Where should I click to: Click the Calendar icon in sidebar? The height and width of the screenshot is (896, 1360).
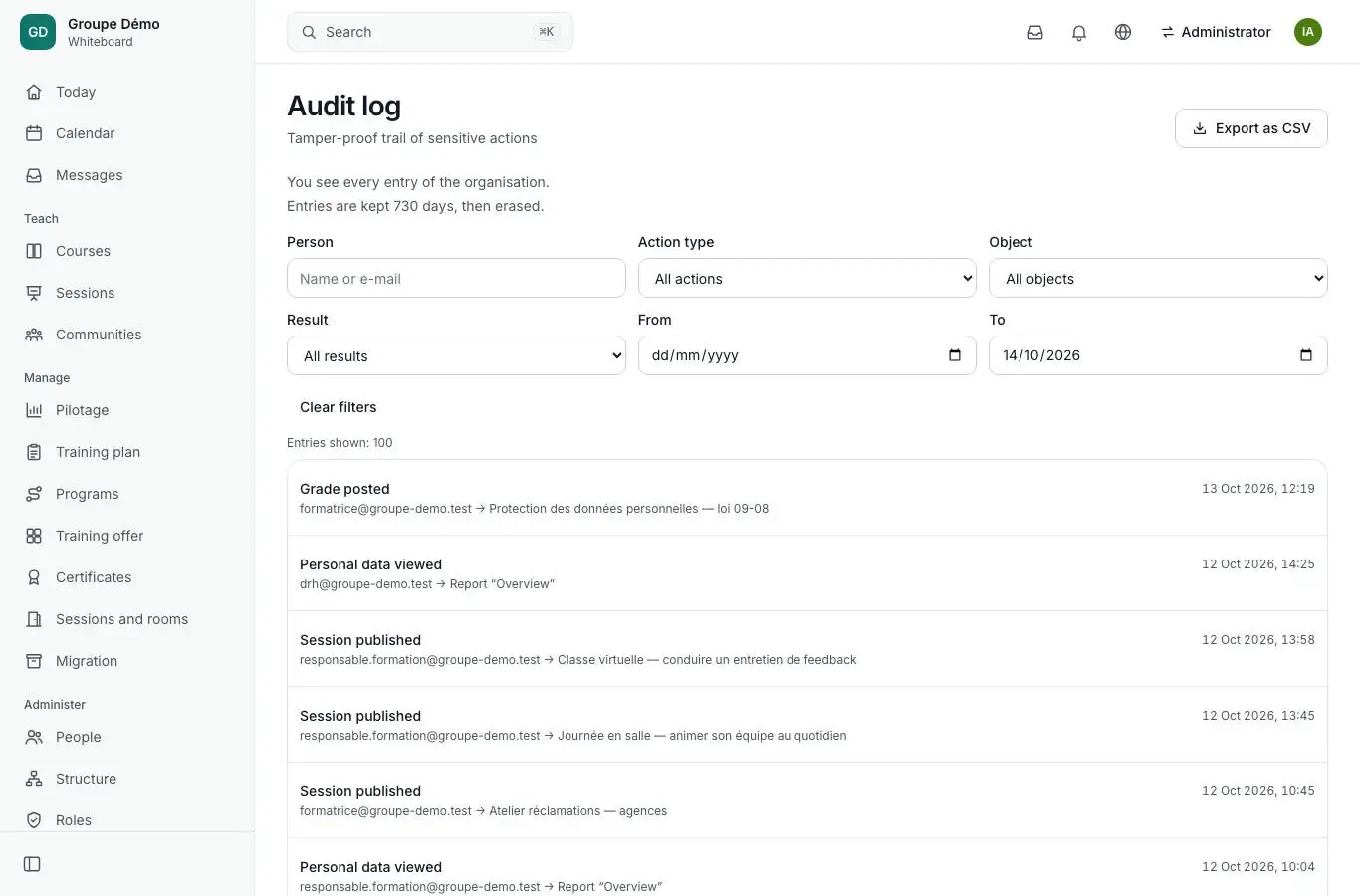pos(34,133)
